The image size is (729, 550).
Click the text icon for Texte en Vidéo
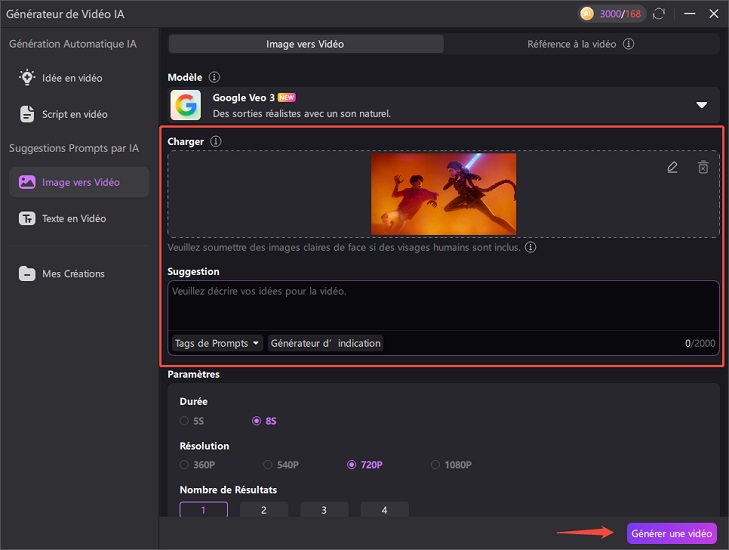pos(27,218)
